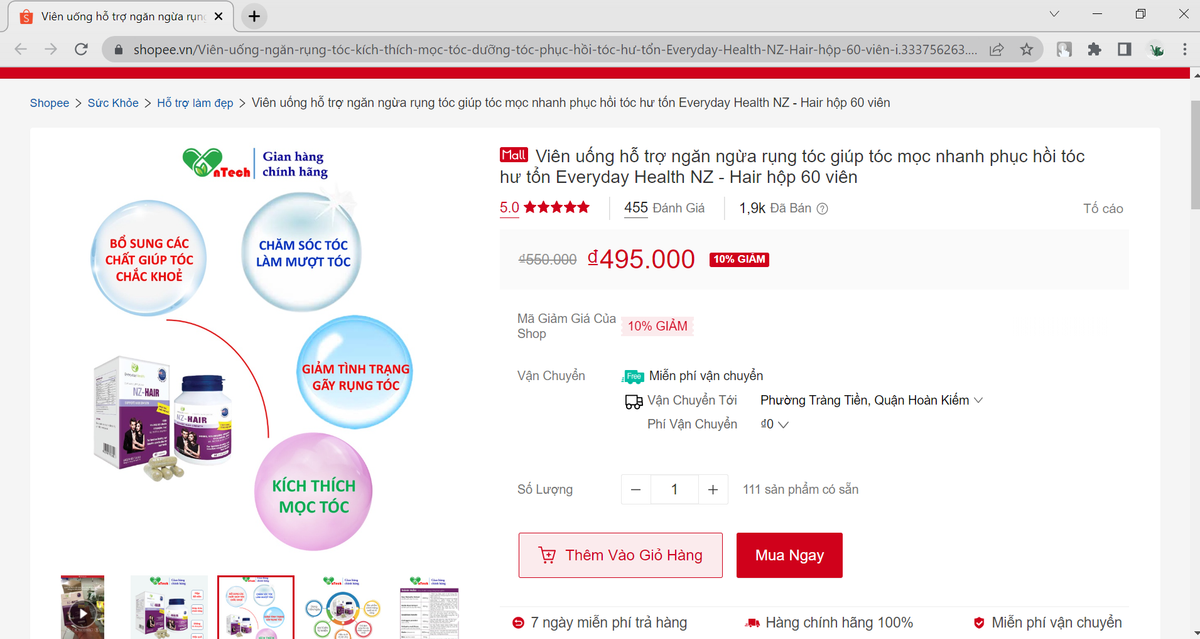Decrease quantity with the minus button
This screenshot has width=1200, height=639.
pos(636,490)
